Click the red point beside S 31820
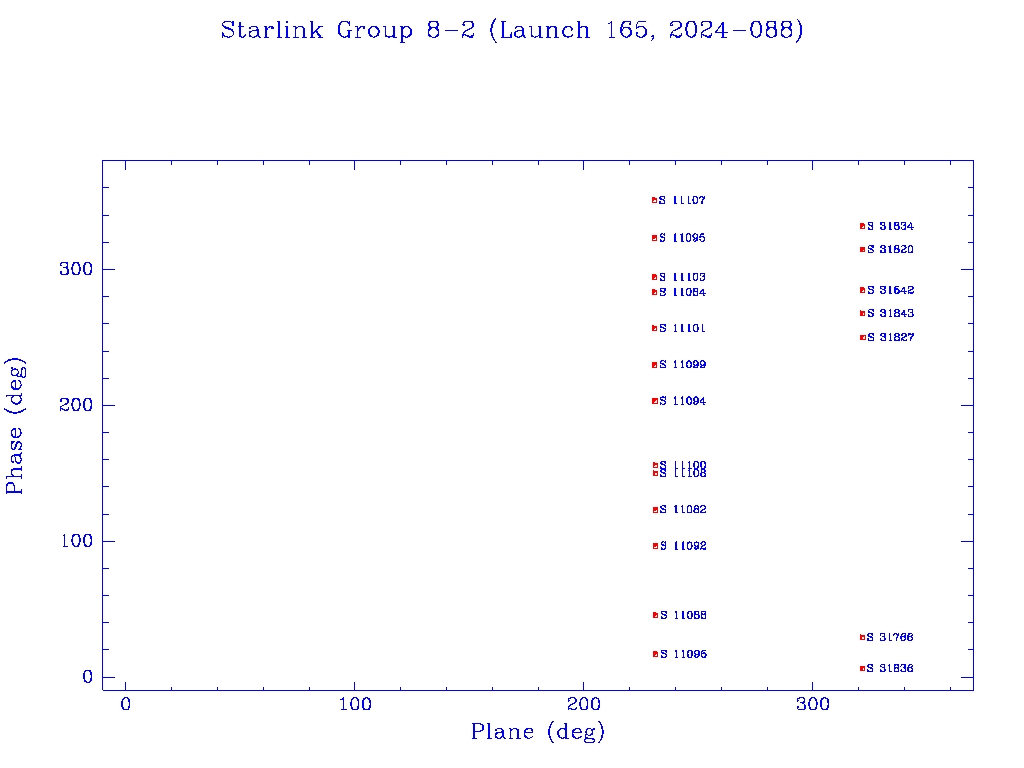The width and height of the screenshot is (1024, 768). 863,250
